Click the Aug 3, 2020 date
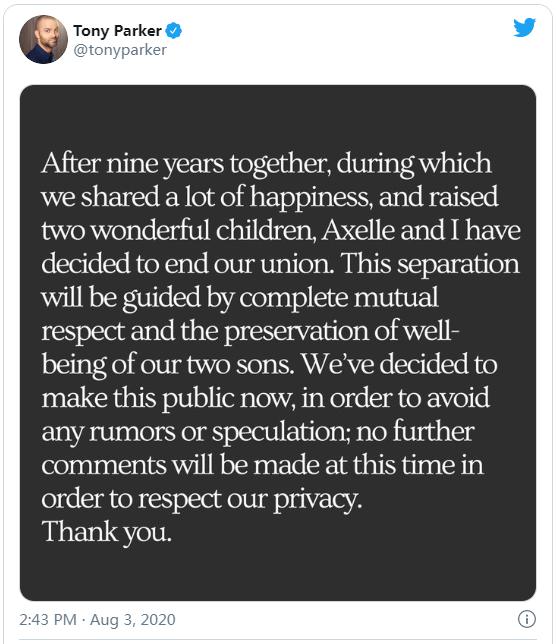556x644 pixels. point(133,619)
